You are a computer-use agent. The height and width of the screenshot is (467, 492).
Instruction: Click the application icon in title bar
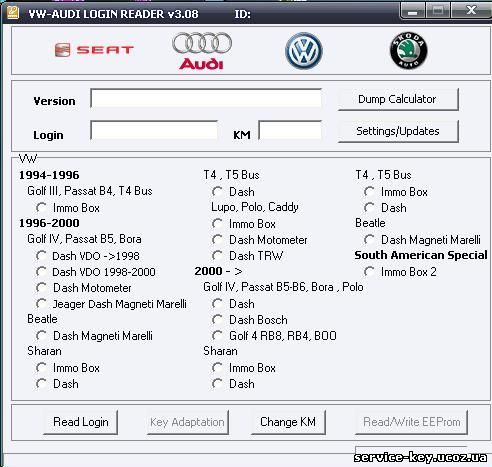click(13, 12)
